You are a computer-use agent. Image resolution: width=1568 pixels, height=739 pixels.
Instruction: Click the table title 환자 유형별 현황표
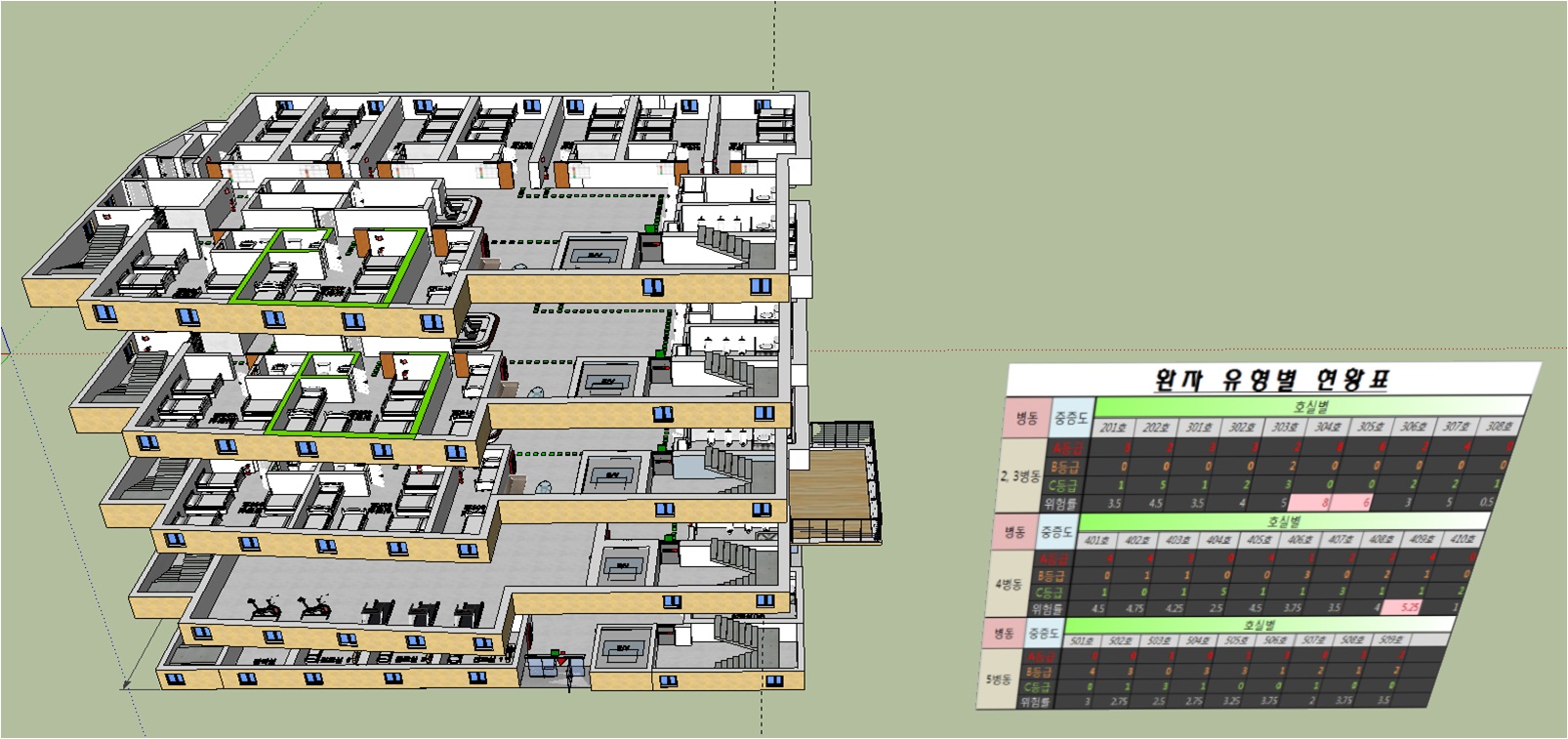[1272, 380]
